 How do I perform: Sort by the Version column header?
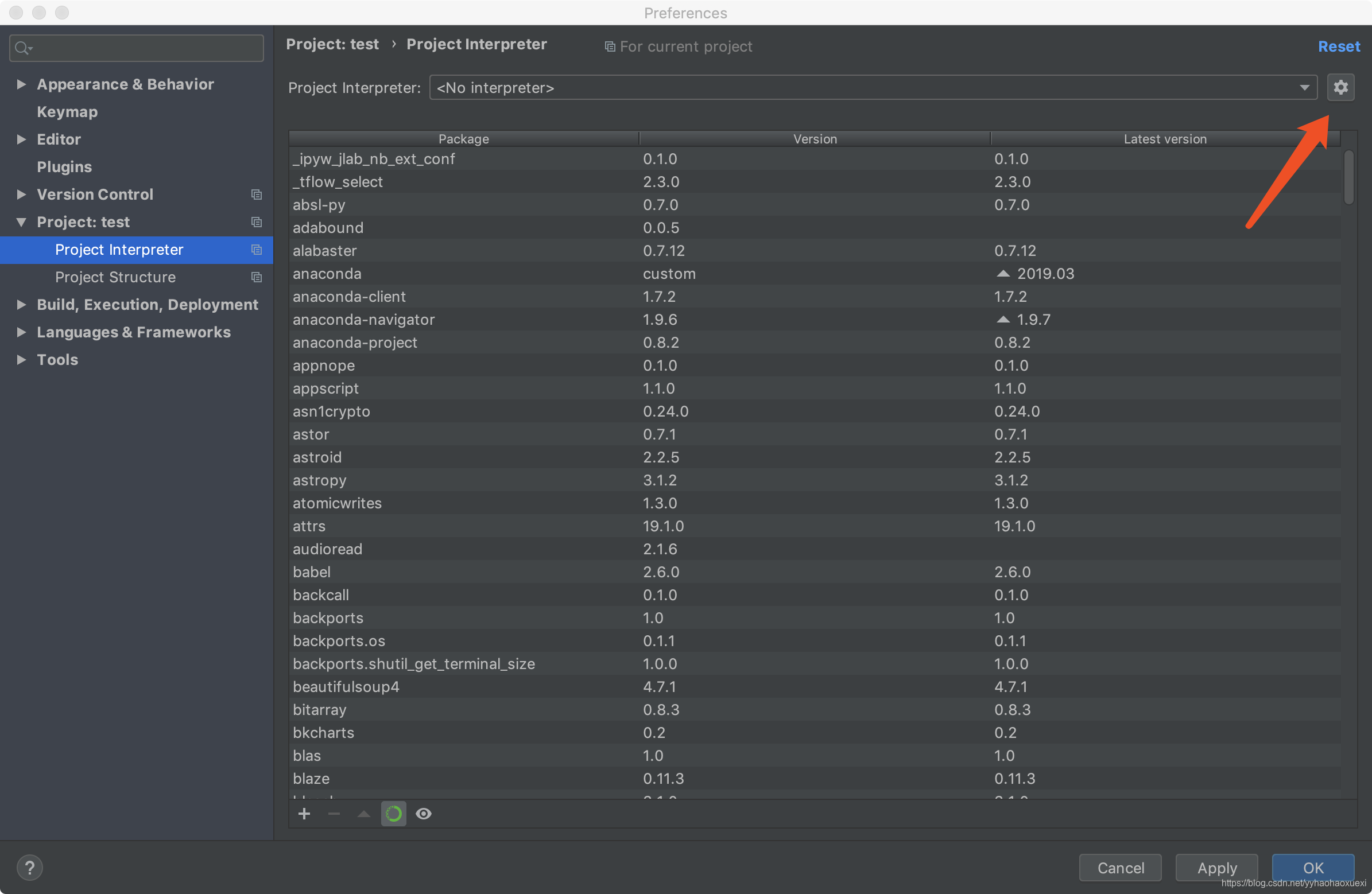(815, 139)
